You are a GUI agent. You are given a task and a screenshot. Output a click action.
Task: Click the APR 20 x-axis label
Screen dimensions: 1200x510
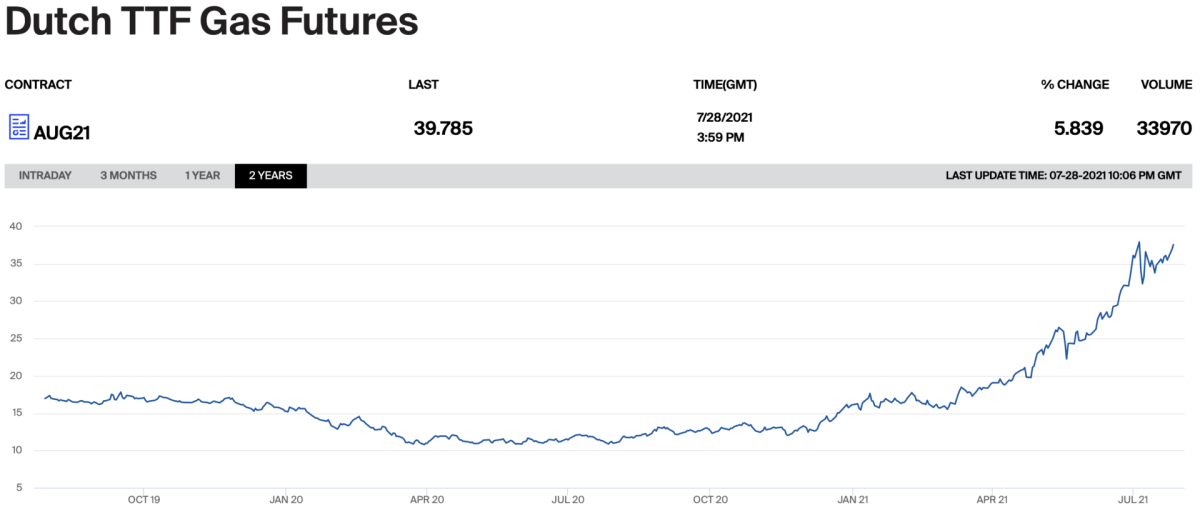point(427,498)
